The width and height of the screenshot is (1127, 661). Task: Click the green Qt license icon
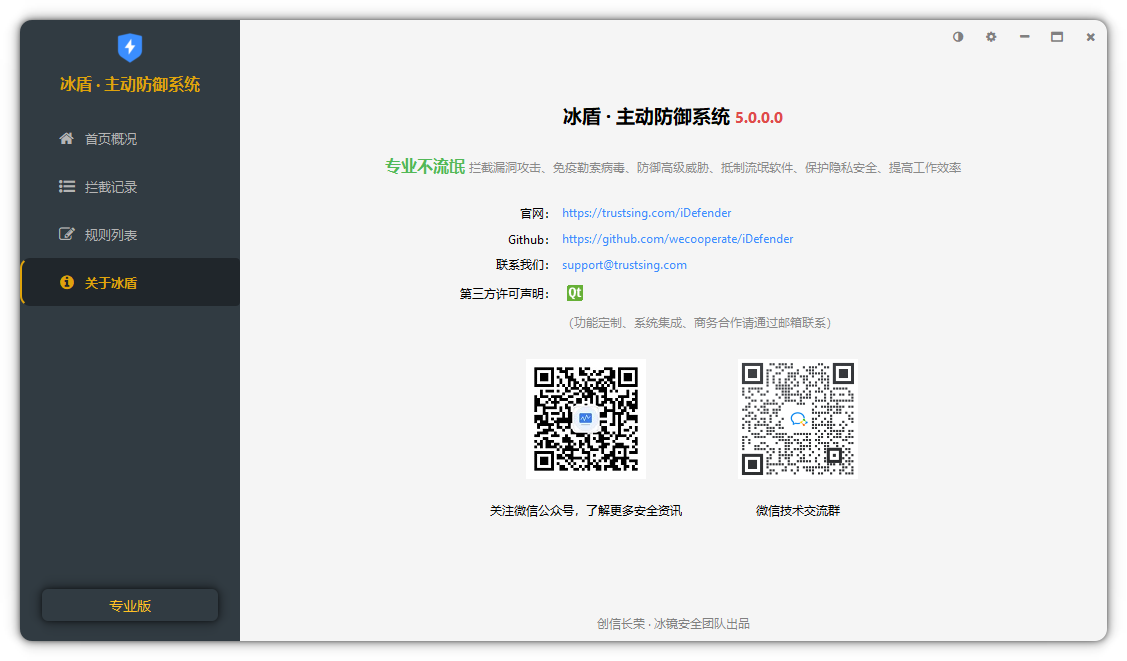pos(575,292)
